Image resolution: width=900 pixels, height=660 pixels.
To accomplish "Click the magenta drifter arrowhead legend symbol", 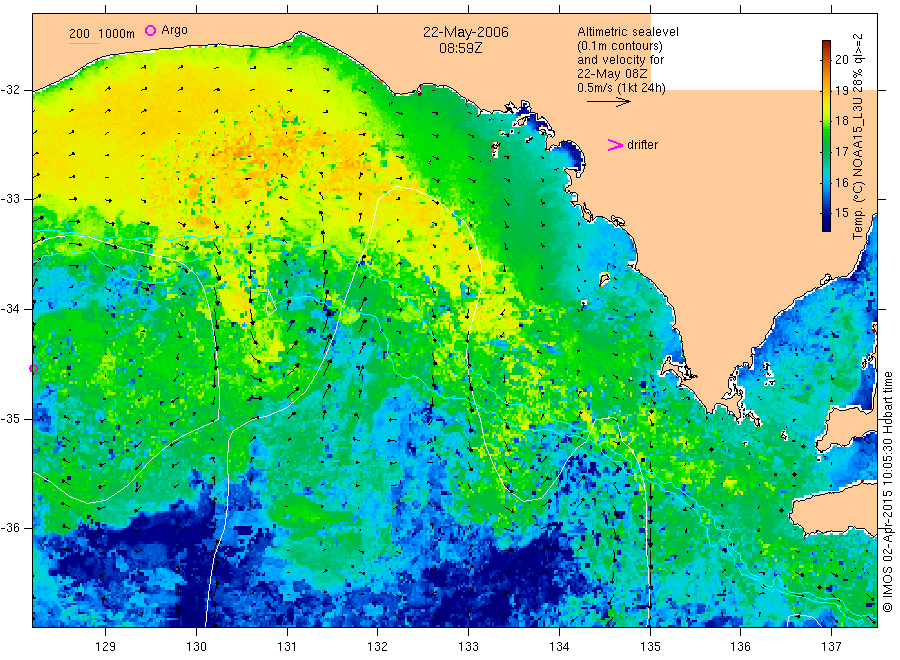I will [615, 145].
